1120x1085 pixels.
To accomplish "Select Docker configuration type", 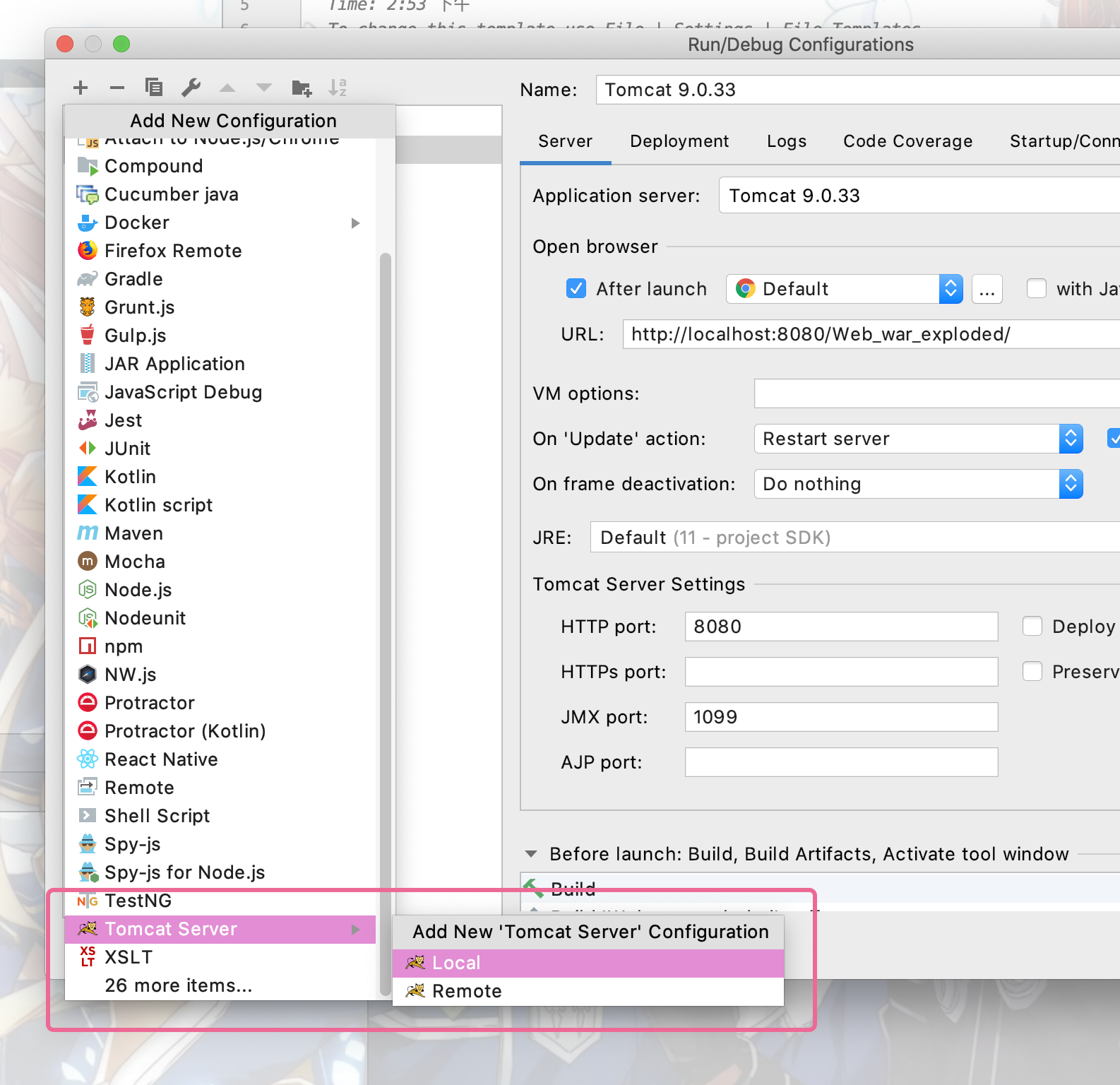I will point(220,223).
